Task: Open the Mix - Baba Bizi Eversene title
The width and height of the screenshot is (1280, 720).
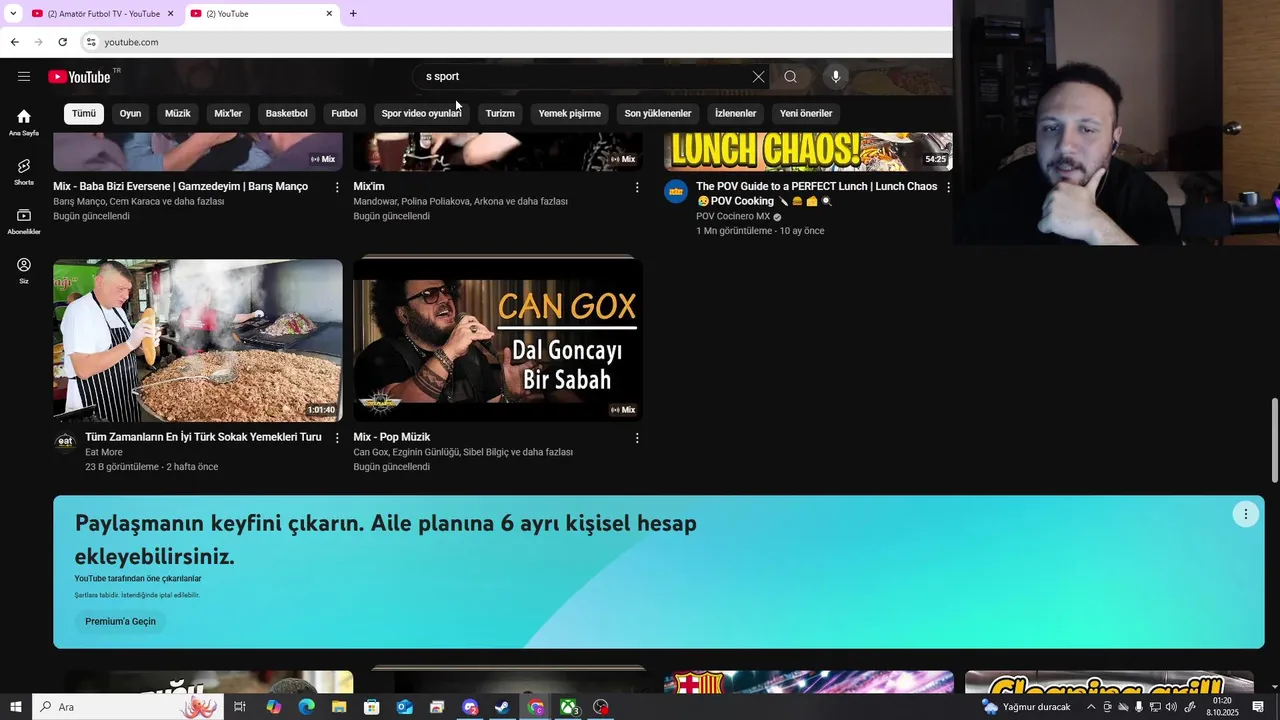Action: pos(180,186)
